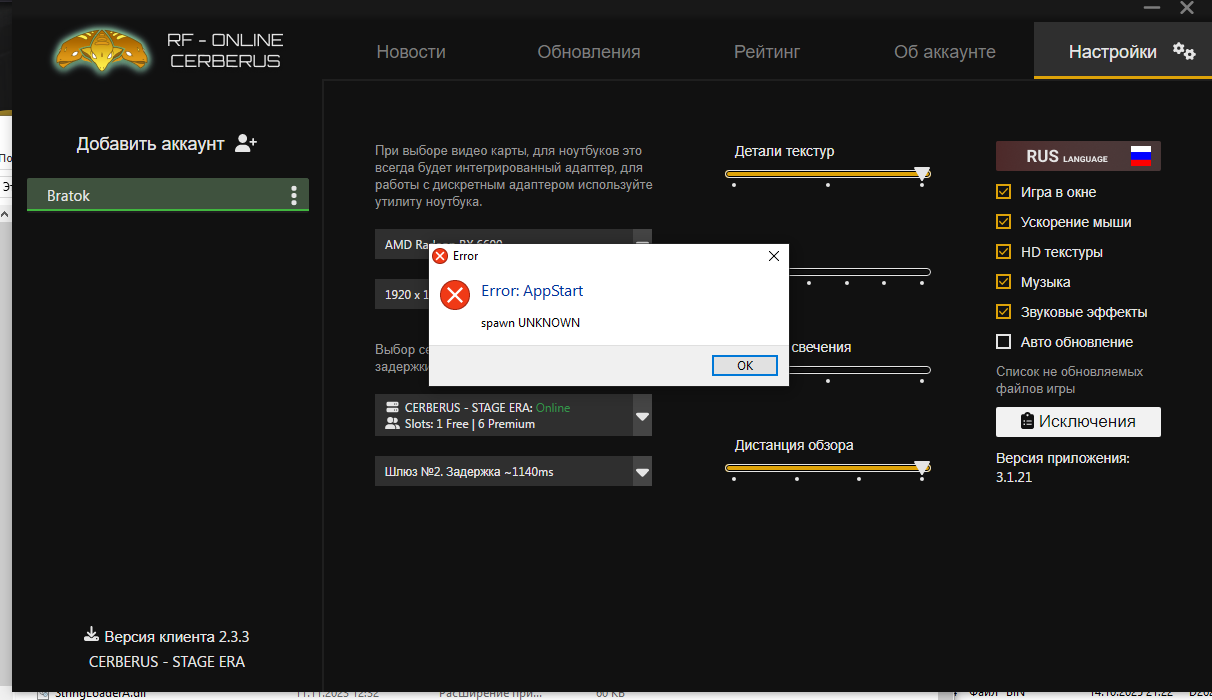The width and height of the screenshot is (1212, 700).
Task: Disable the Игра в окне checkbox
Action: click(1004, 192)
